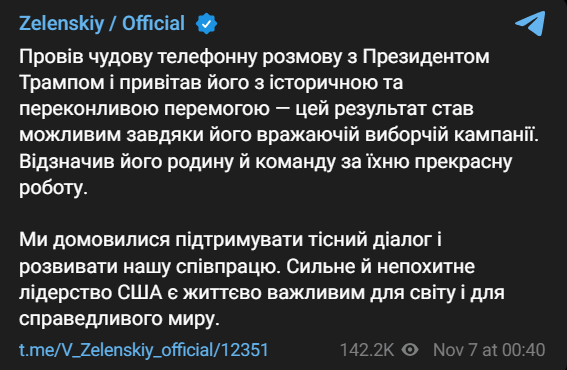Click the word переконливою in the message
Image resolution: width=567 pixels, height=370 pixels.
click(x=89, y=109)
